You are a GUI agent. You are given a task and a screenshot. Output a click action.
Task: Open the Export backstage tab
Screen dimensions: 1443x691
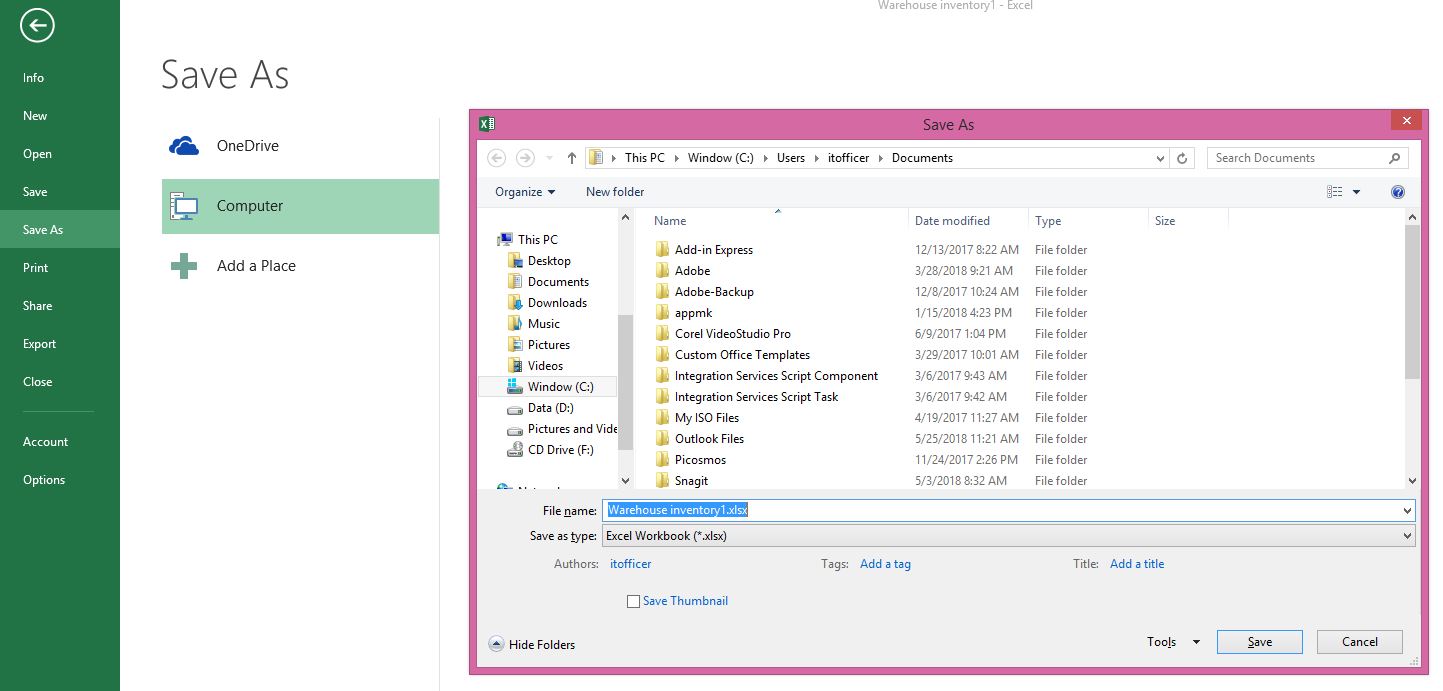[x=40, y=344]
